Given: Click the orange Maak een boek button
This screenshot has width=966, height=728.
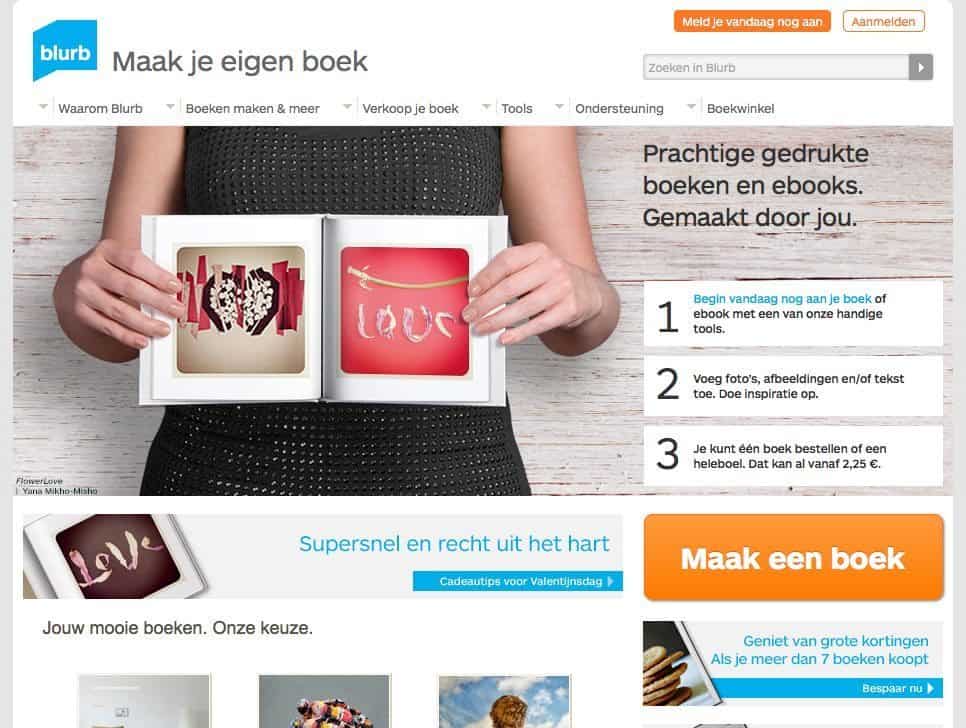Looking at the screenshot, I should [x=794, y=557].
